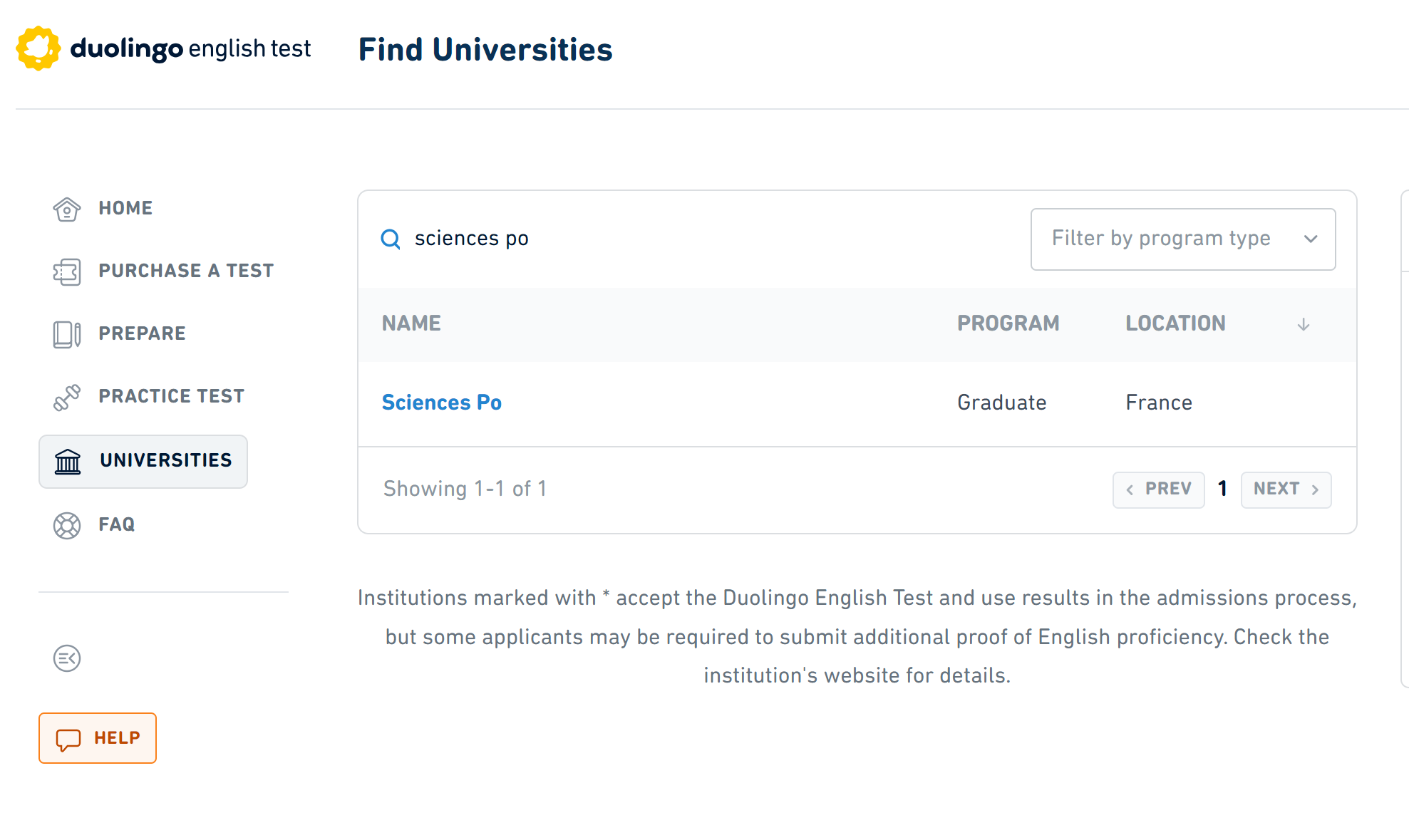
Task: Open the Prepare section
Action: pyautogui.click(x=119, y=333)
